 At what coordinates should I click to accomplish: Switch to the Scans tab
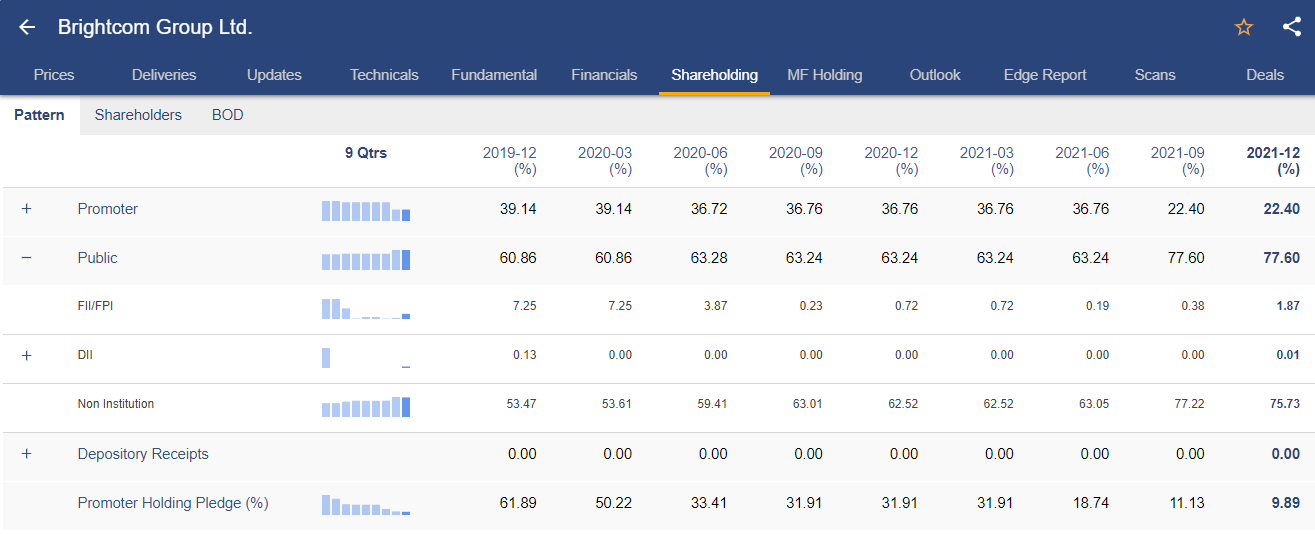[1155, 75]
